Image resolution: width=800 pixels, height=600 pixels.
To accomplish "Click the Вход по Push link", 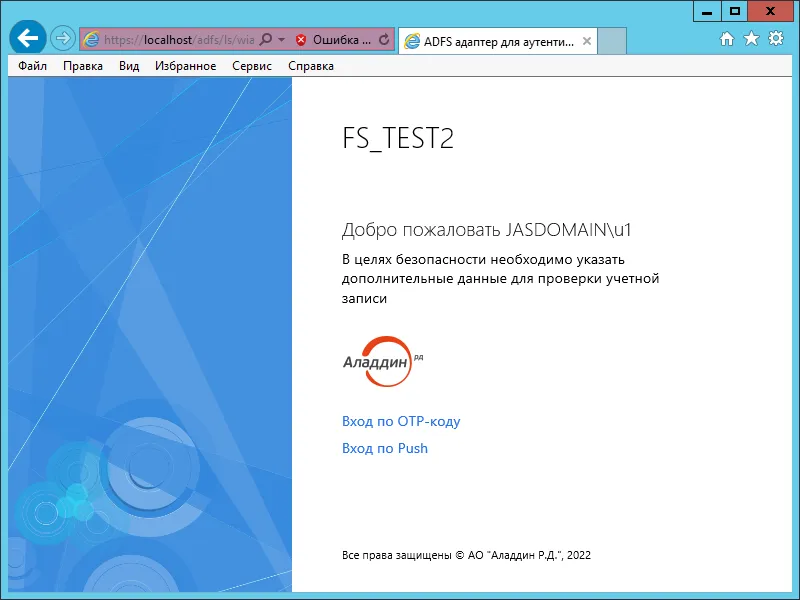I will pos(385,448).
